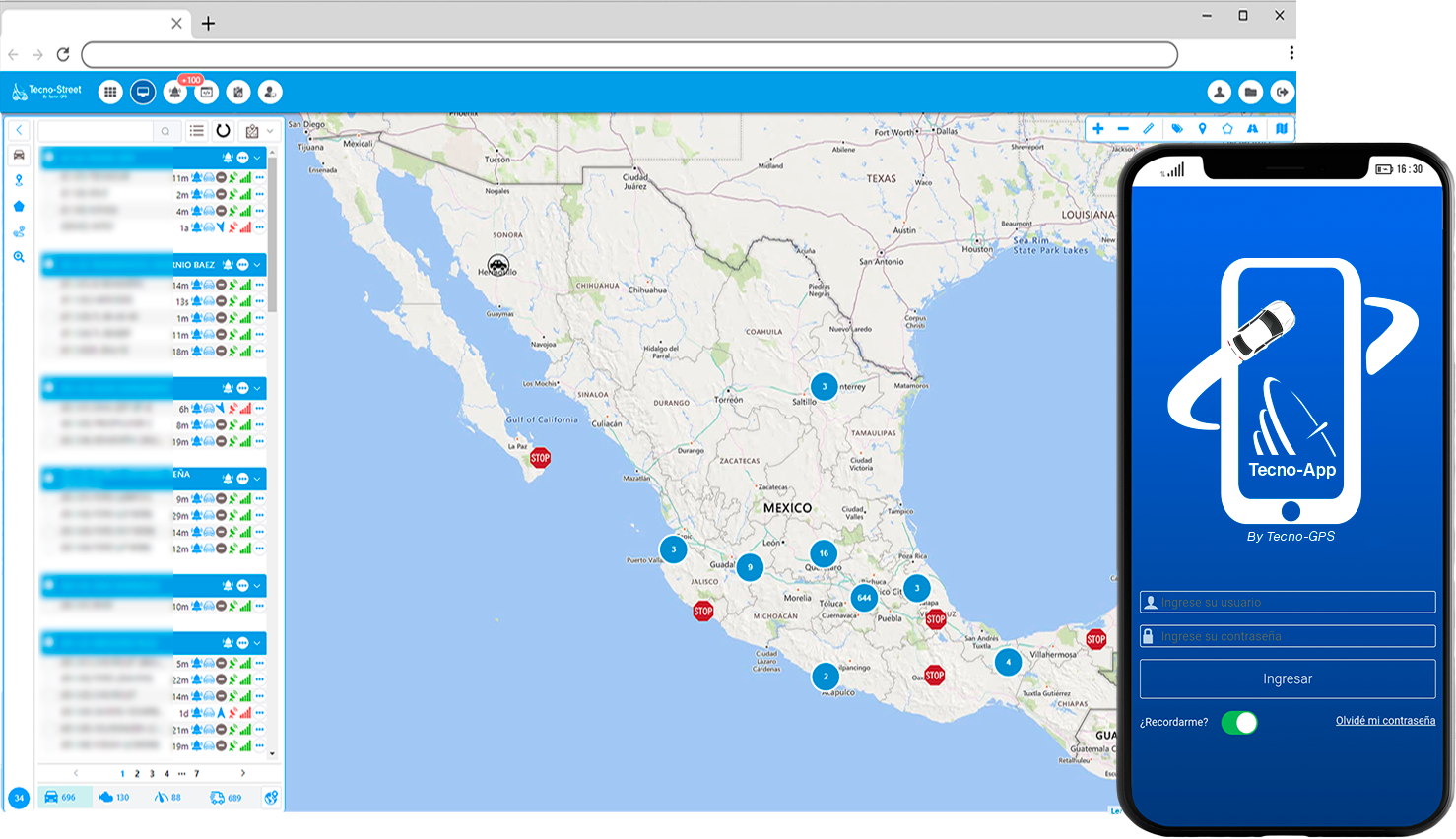The height and width of the screenshot is (839, 1456).
Task: Select the polygon geofence map tool
Action: 1227,129
